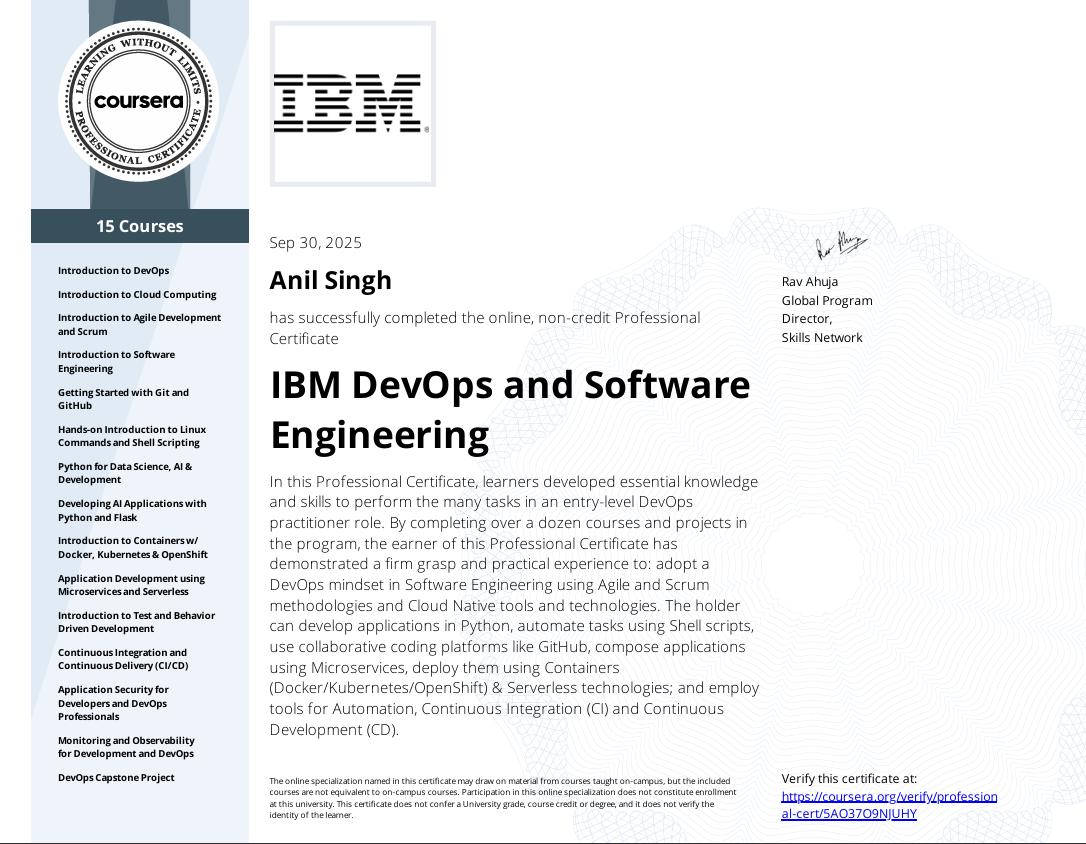The width and height of the screenshot is (1086, 844).
Task: Click the recipient name 'Anil Singh'
Action: coord(331,280)
